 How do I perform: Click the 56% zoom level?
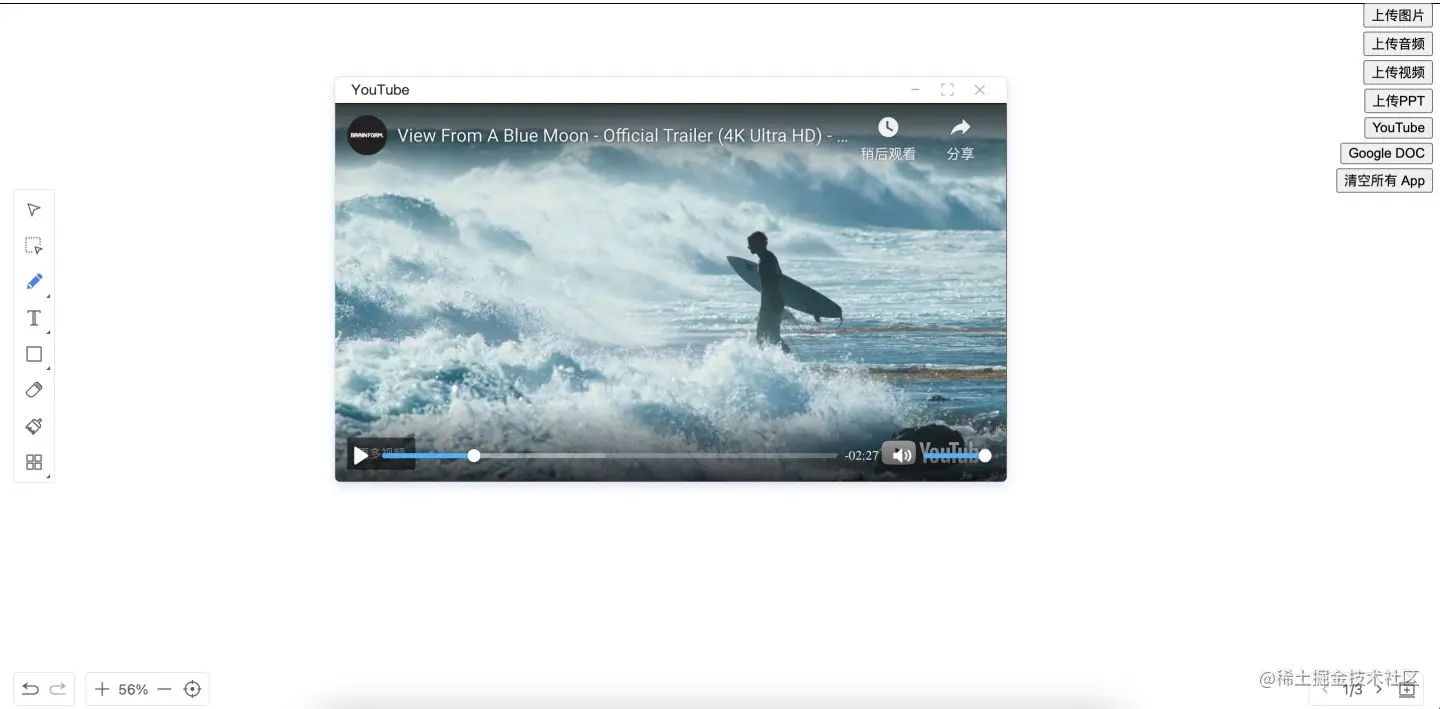(x=133, y=690)
